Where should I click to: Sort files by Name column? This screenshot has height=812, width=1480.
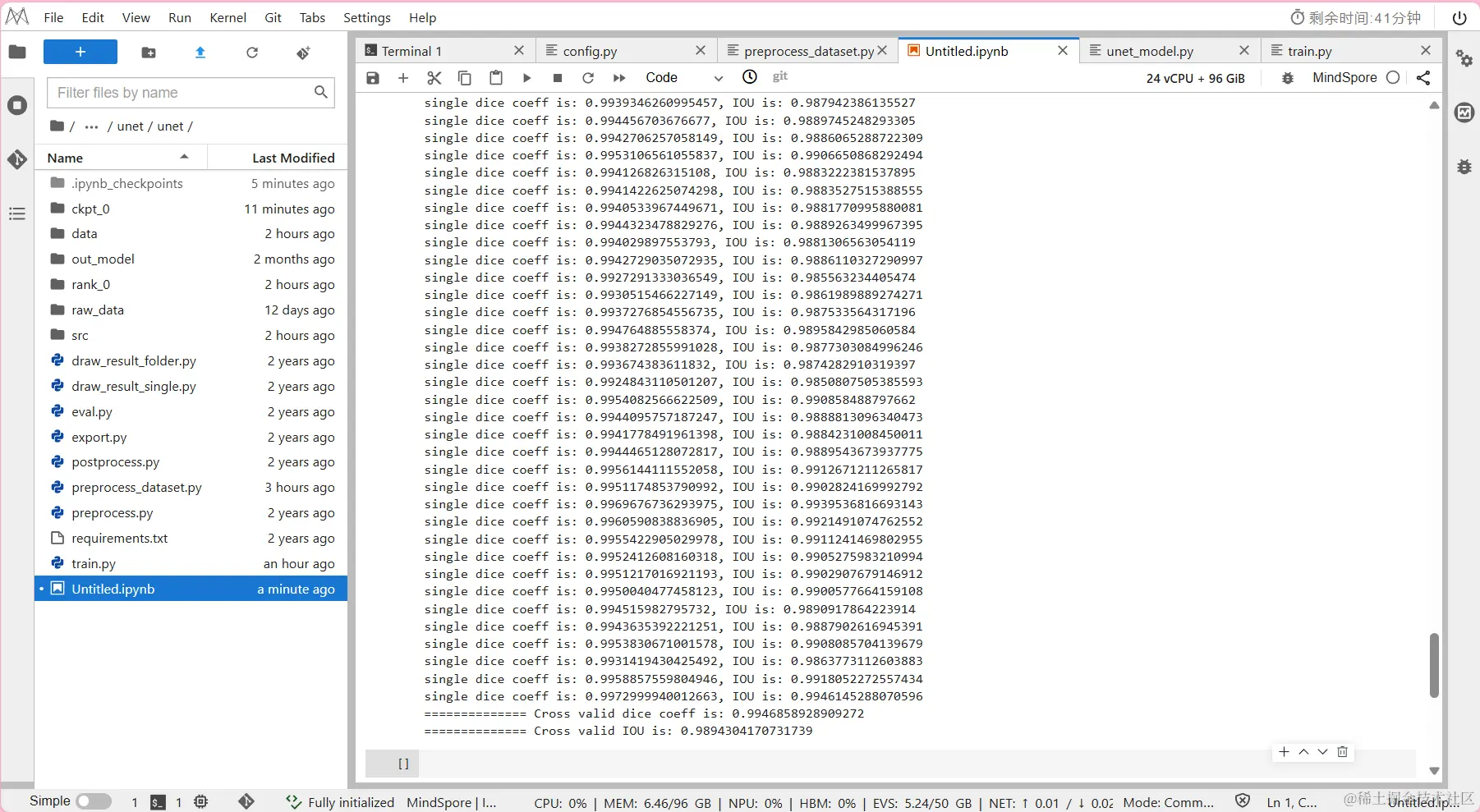tap(119, 158)
